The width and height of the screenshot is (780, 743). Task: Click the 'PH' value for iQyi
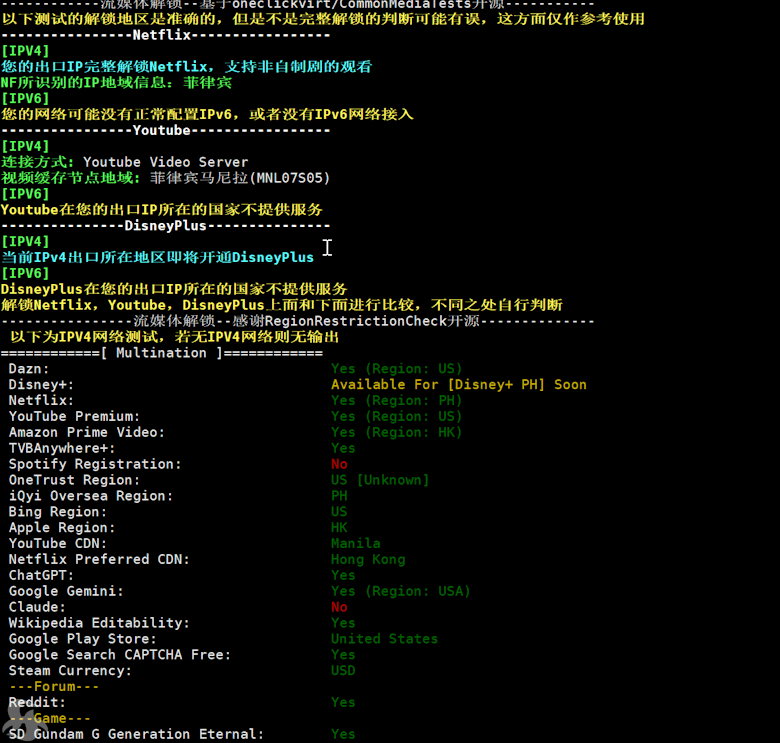tap(339, 496)
